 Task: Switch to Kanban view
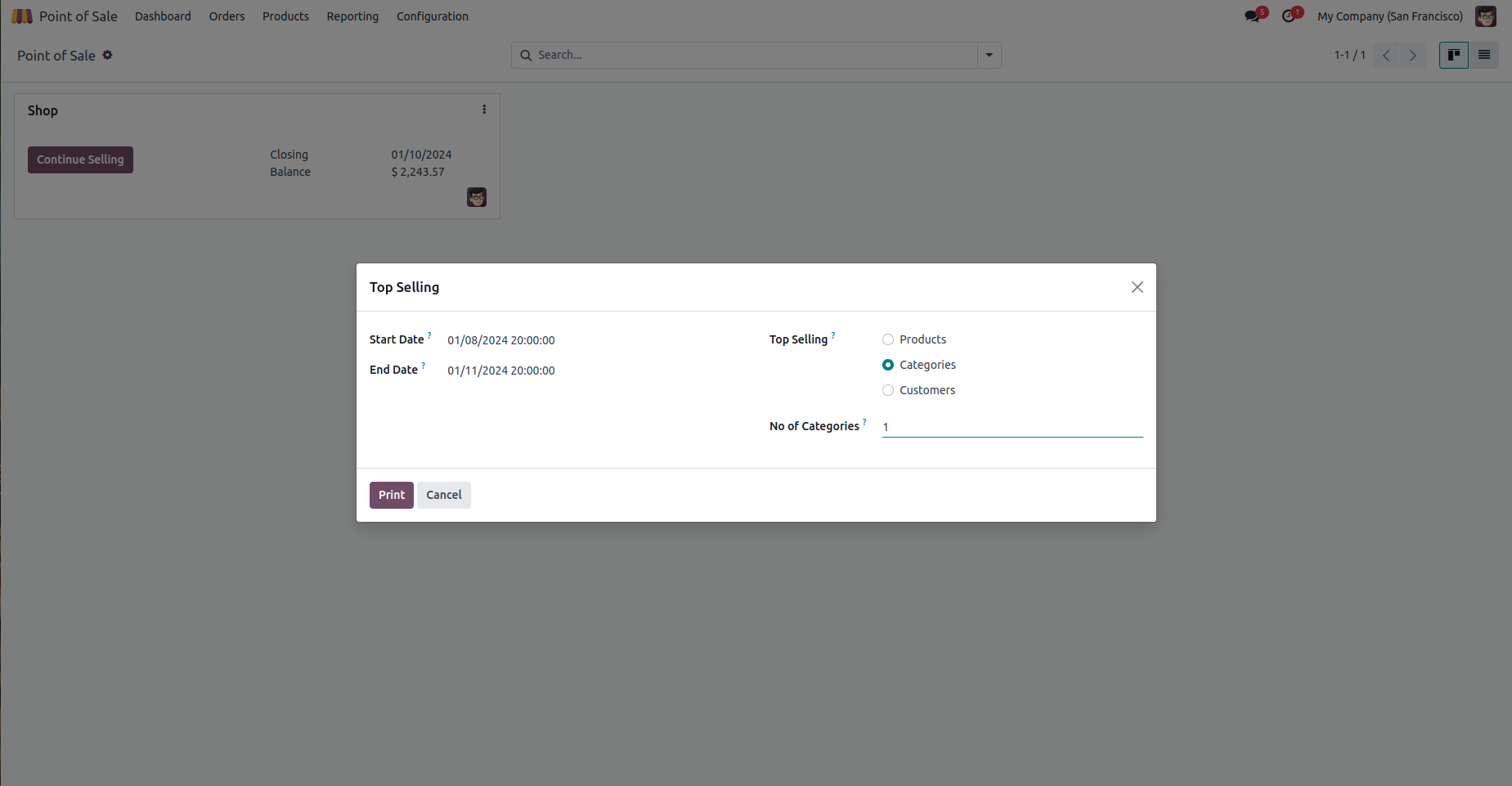1453,56
